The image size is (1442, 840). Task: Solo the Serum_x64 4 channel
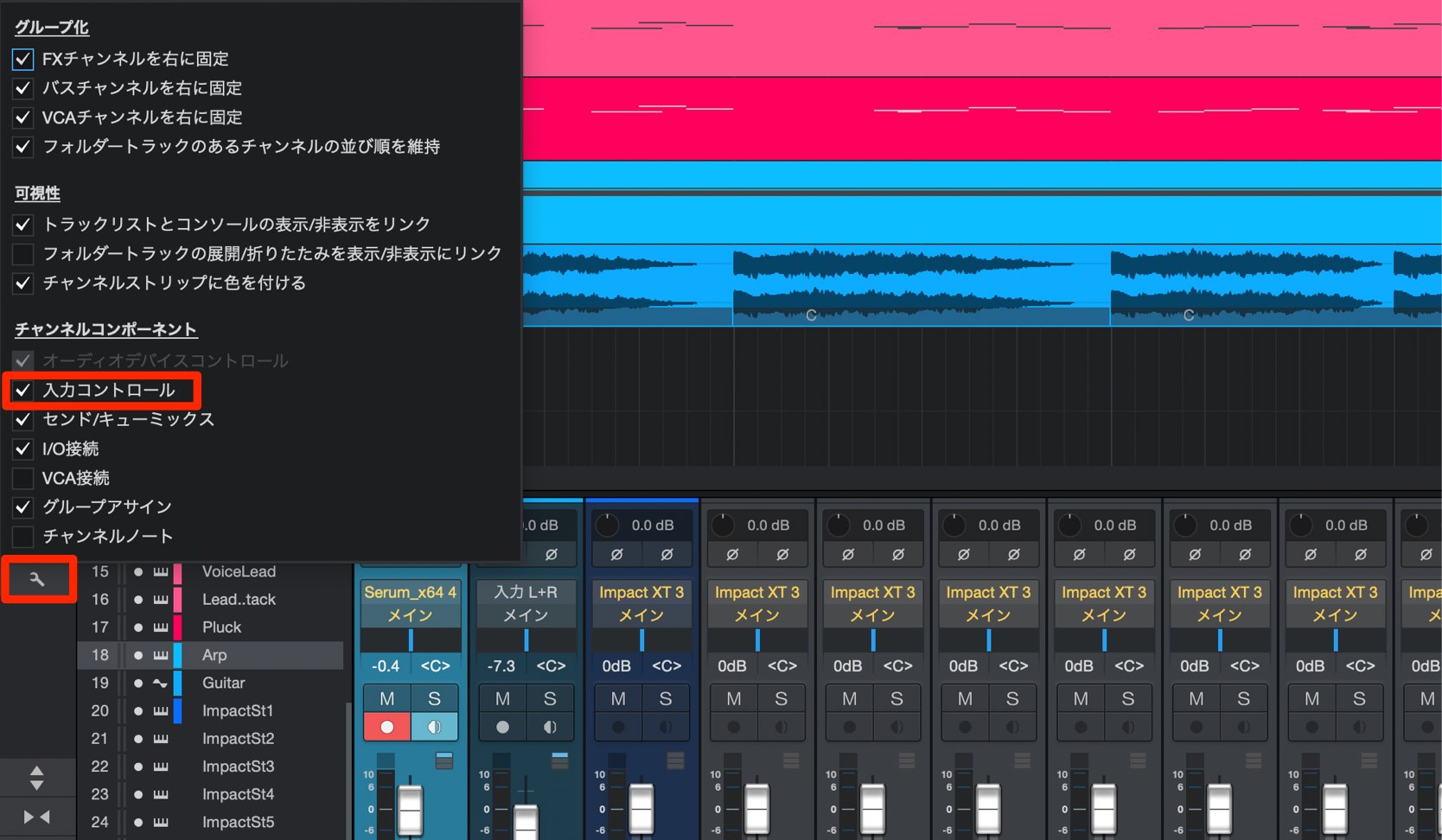434,698
